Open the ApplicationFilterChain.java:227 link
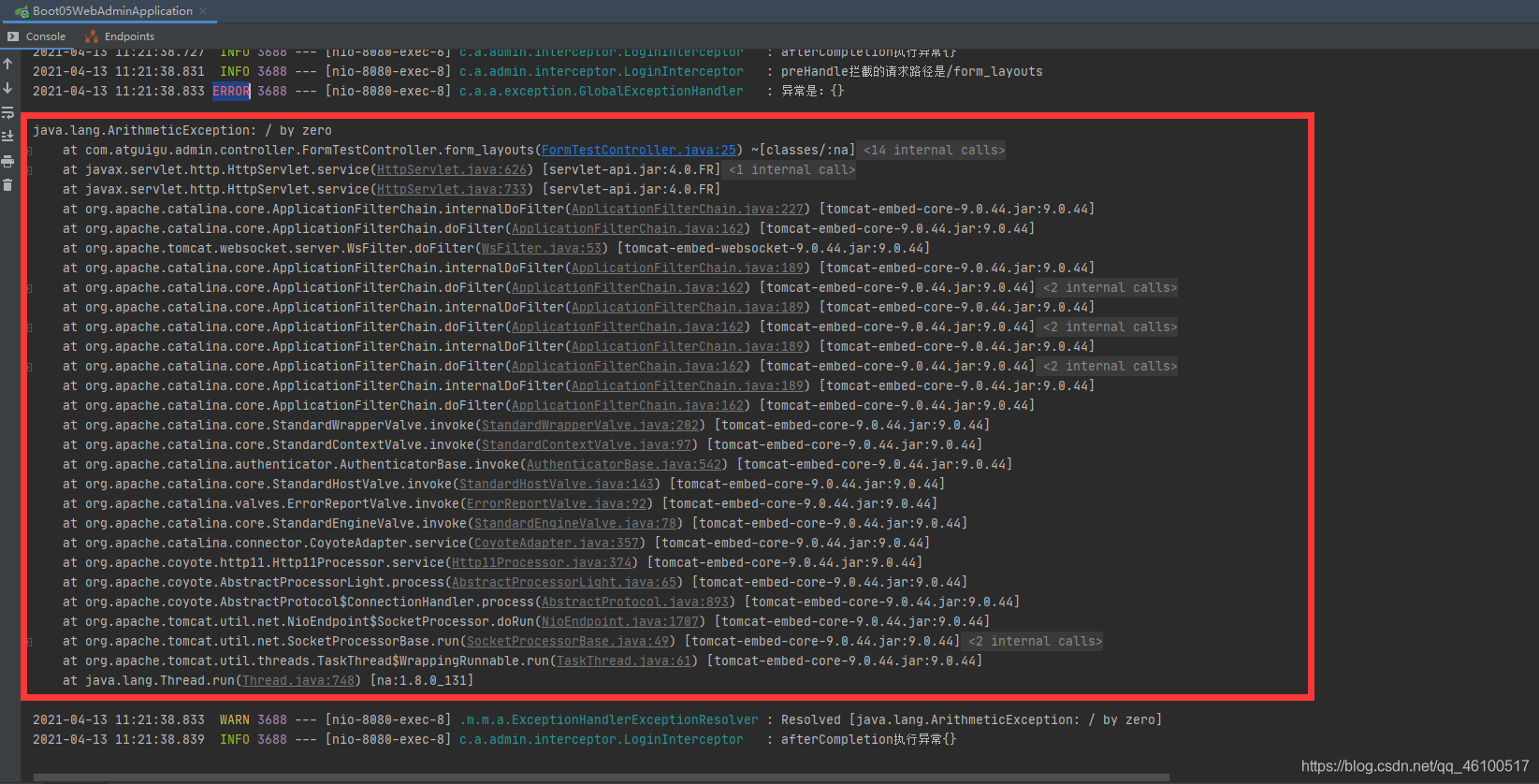Image resolution: width=1539 pixels, height=784 pixels. (x=688, y=209)
